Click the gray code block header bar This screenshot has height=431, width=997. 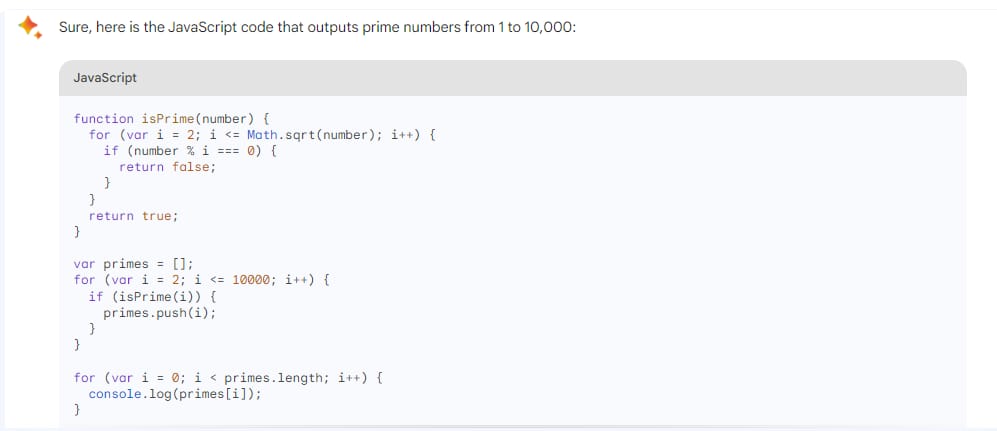point(512,78)
